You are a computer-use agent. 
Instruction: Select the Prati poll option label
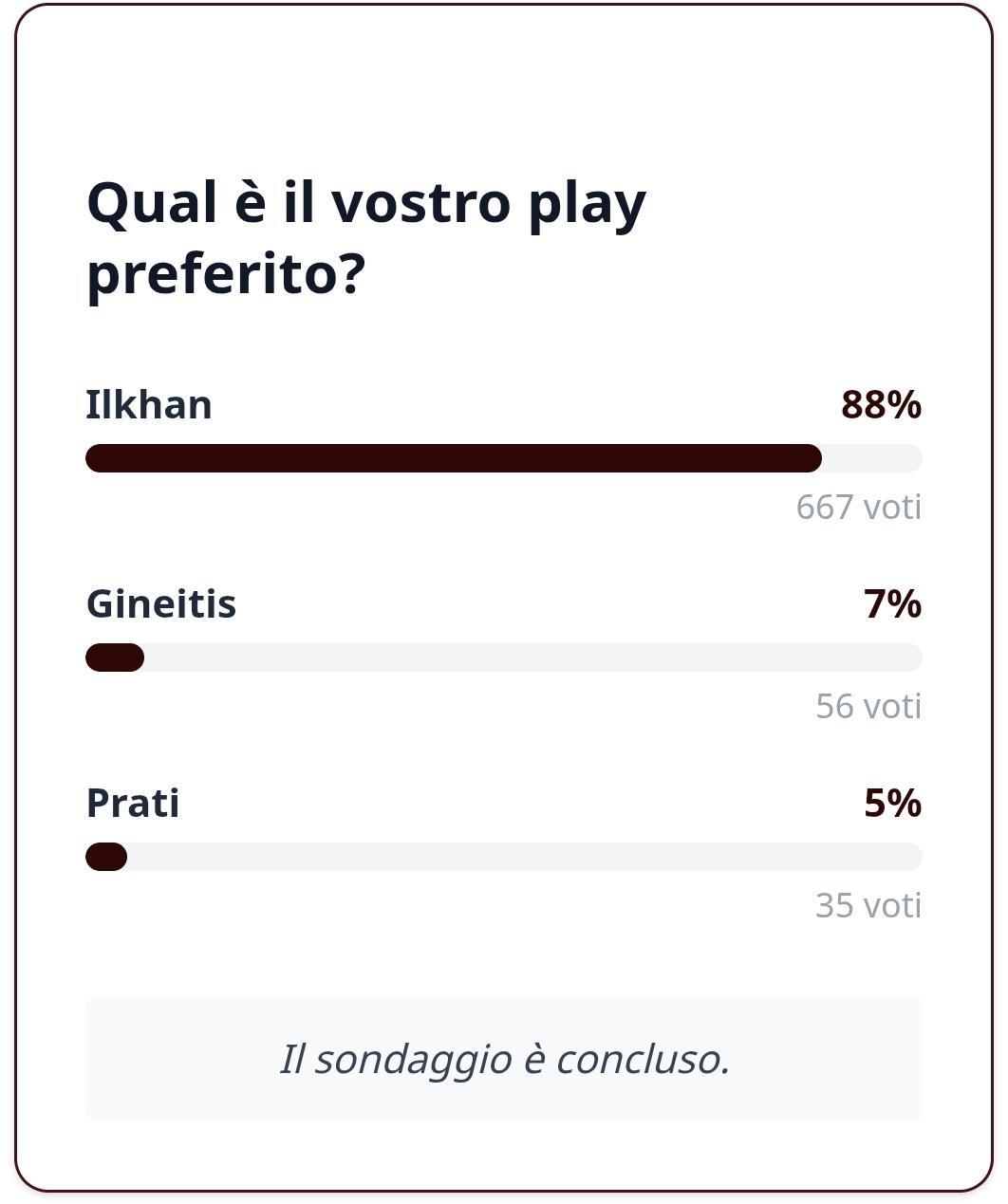tap(133, 804)
